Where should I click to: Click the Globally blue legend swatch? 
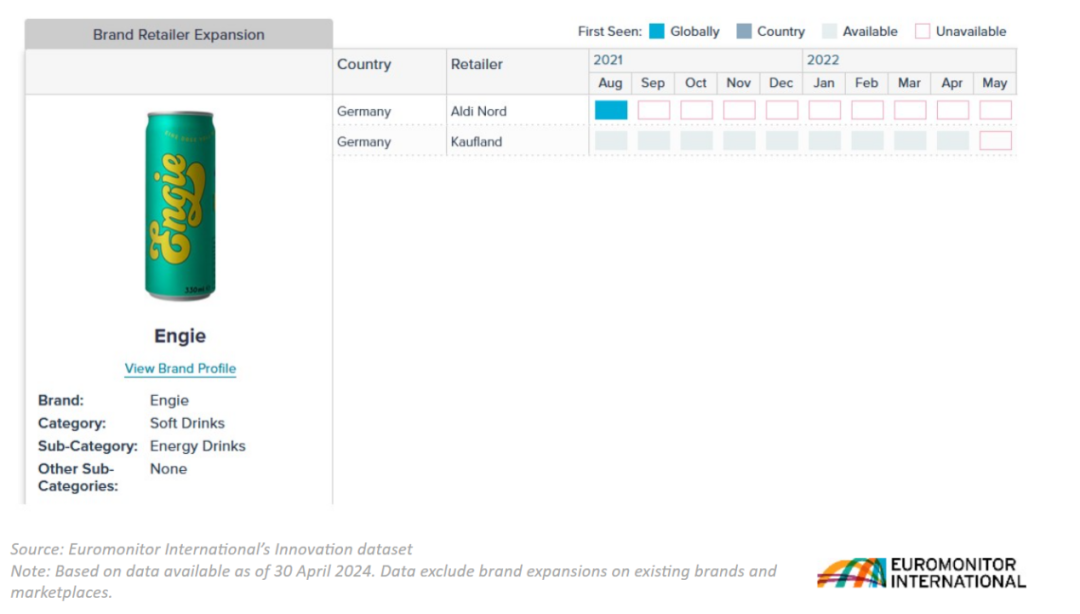coord(656,31)
